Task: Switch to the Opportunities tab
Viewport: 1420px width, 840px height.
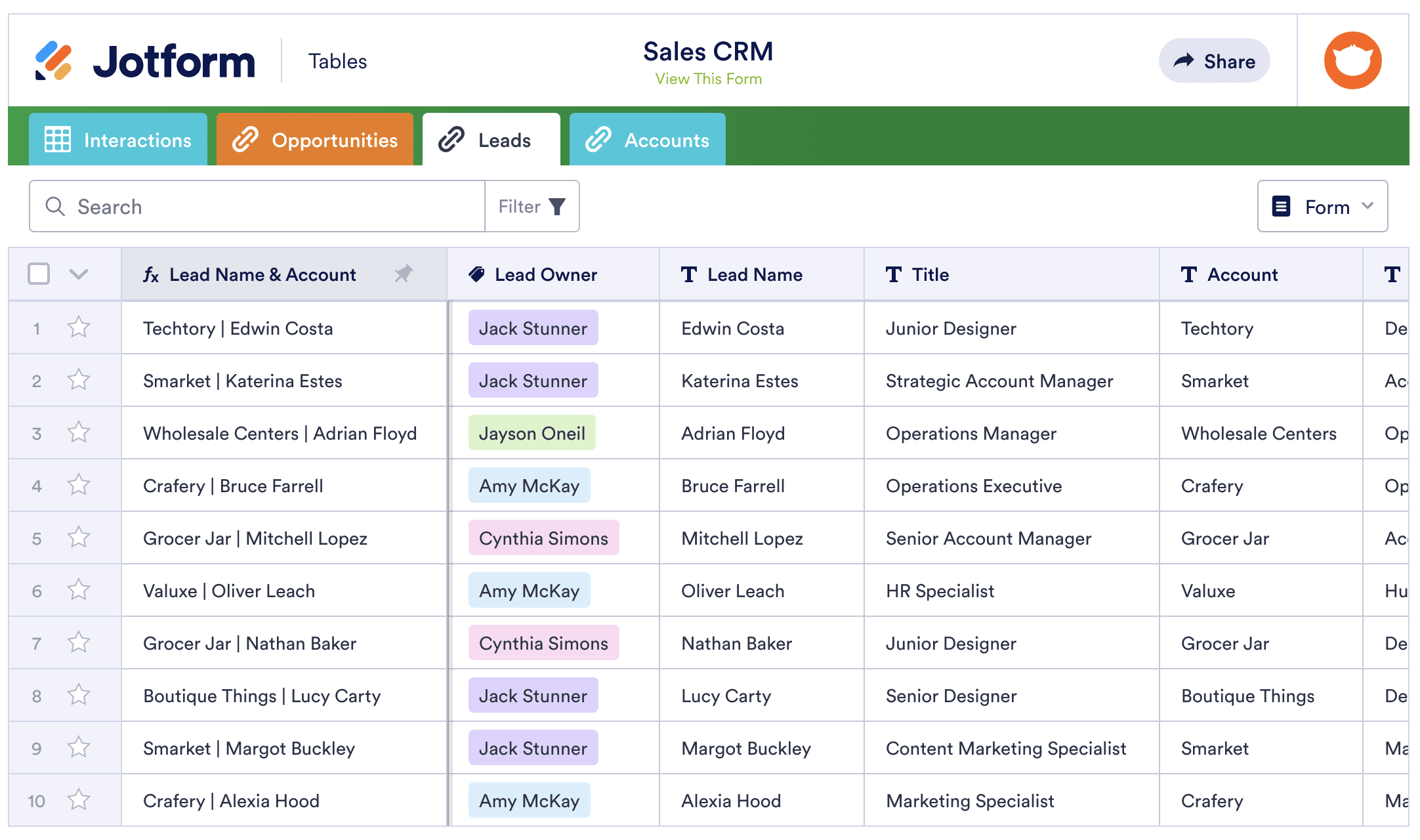Action: (x=315, y=140)
